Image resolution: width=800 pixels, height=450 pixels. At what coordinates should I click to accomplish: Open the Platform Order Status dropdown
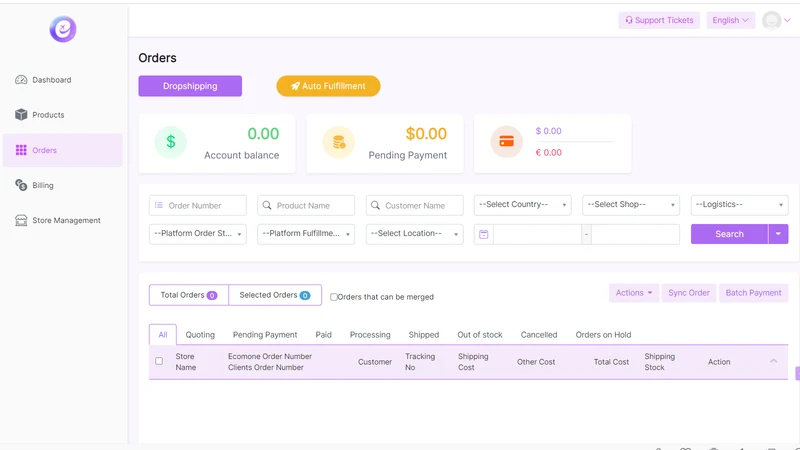197,234
